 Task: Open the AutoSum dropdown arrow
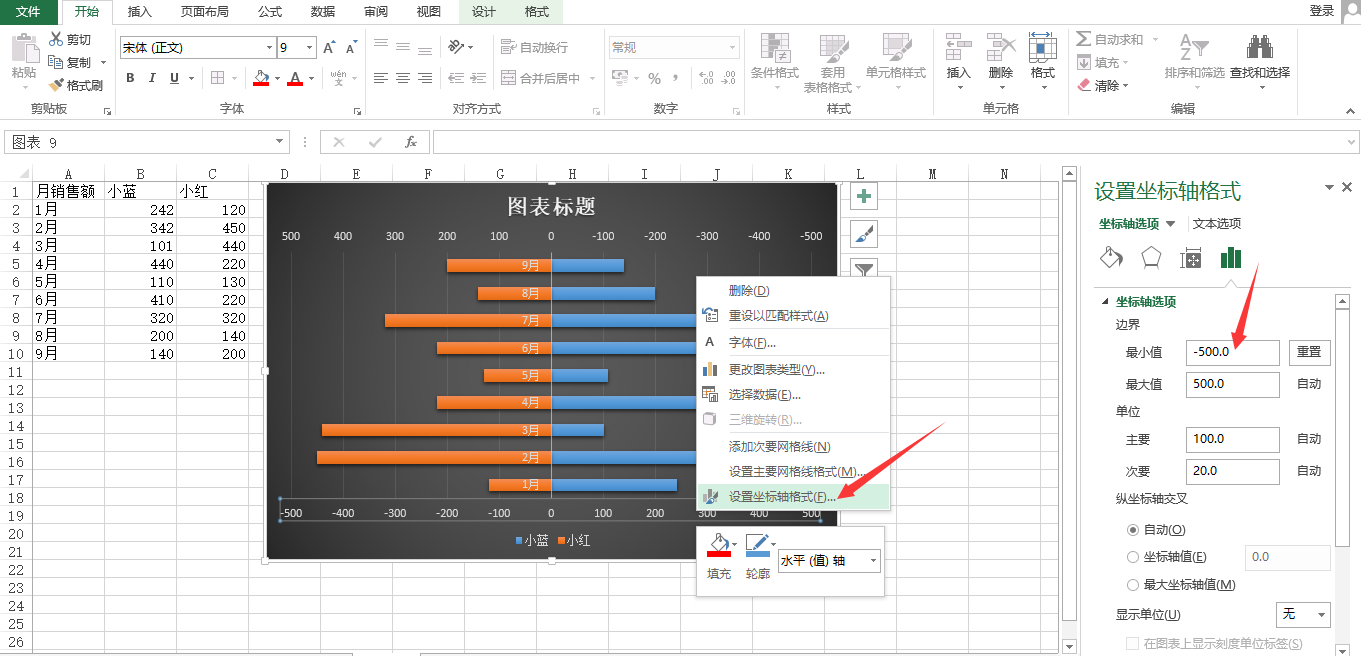[1155, 40]
